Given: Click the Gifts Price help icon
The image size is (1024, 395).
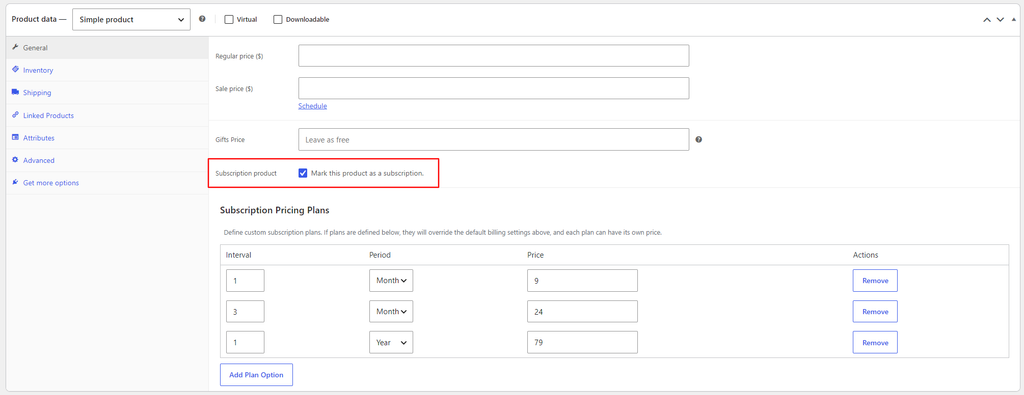Looking at the screenshot, I should point(699,139).
